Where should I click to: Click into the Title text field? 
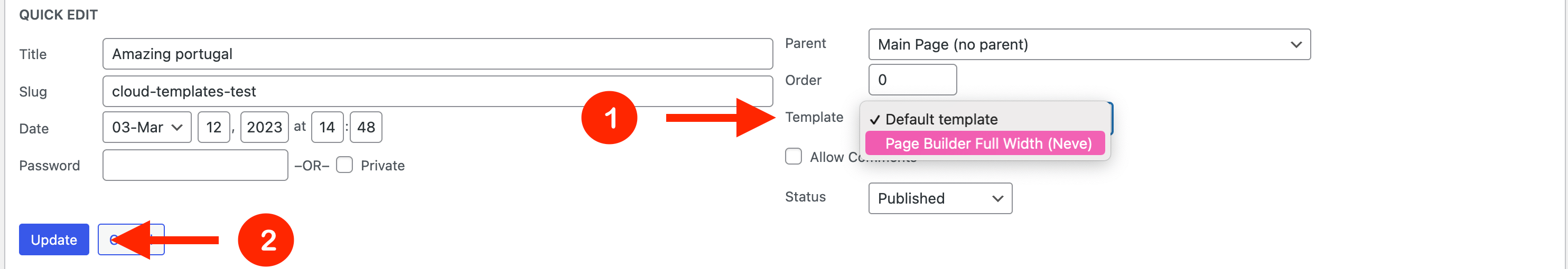(437, 54)
